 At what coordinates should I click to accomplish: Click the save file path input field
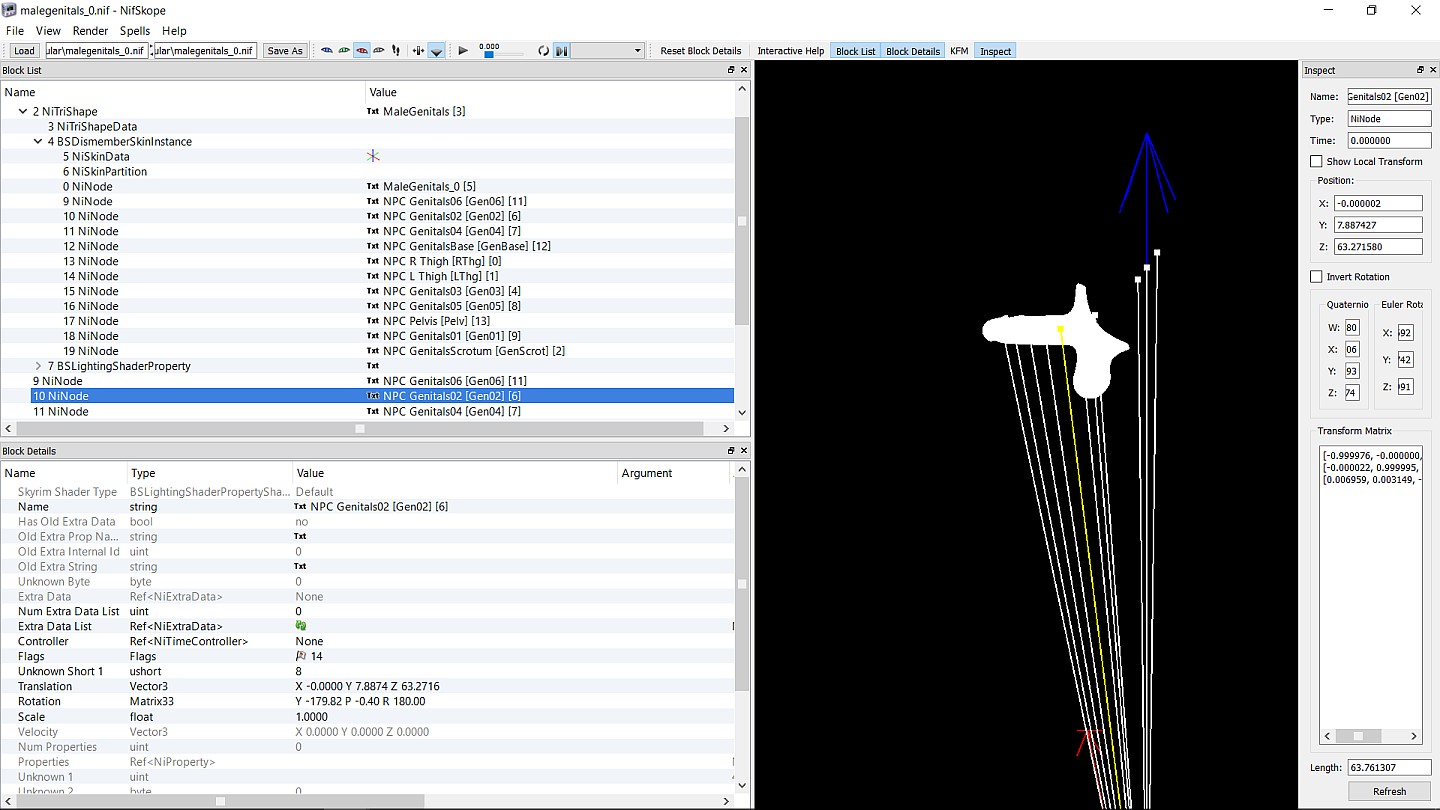pyautogui.click(x=205, y=51)
